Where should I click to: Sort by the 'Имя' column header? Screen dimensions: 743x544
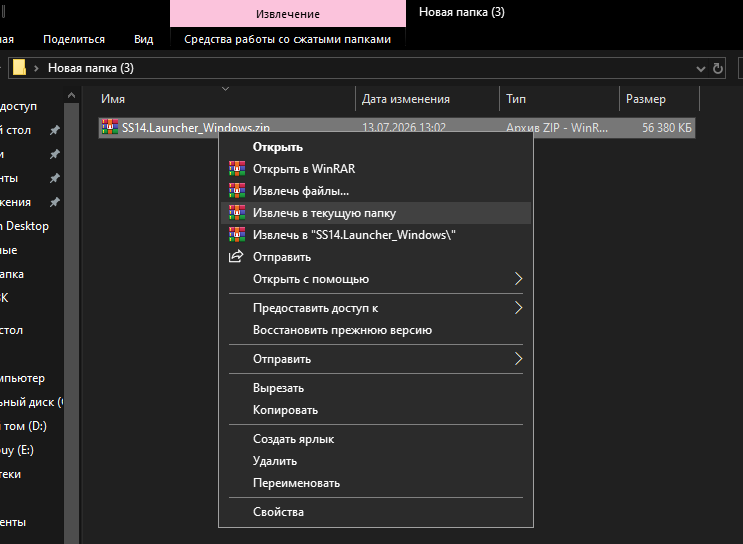(226, 99)
